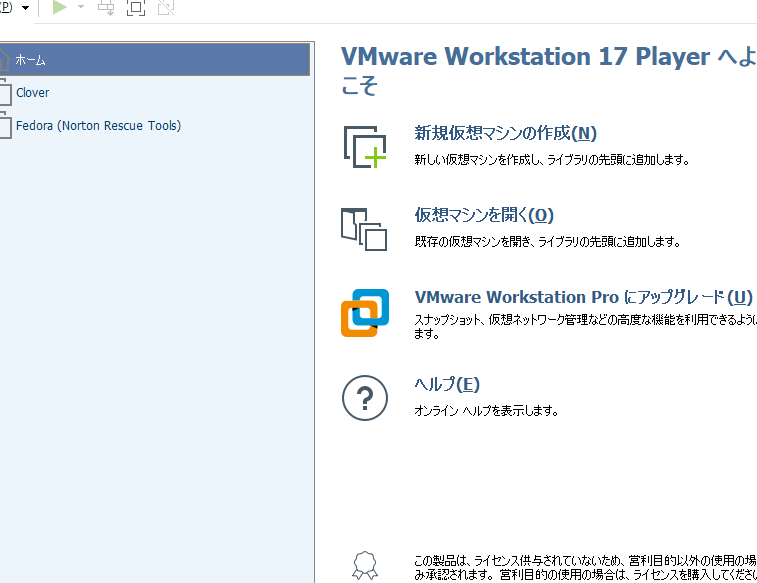Screen dimensions: 757x583
Task: Click the home icon beside ホーム
Action: point(4,59)
